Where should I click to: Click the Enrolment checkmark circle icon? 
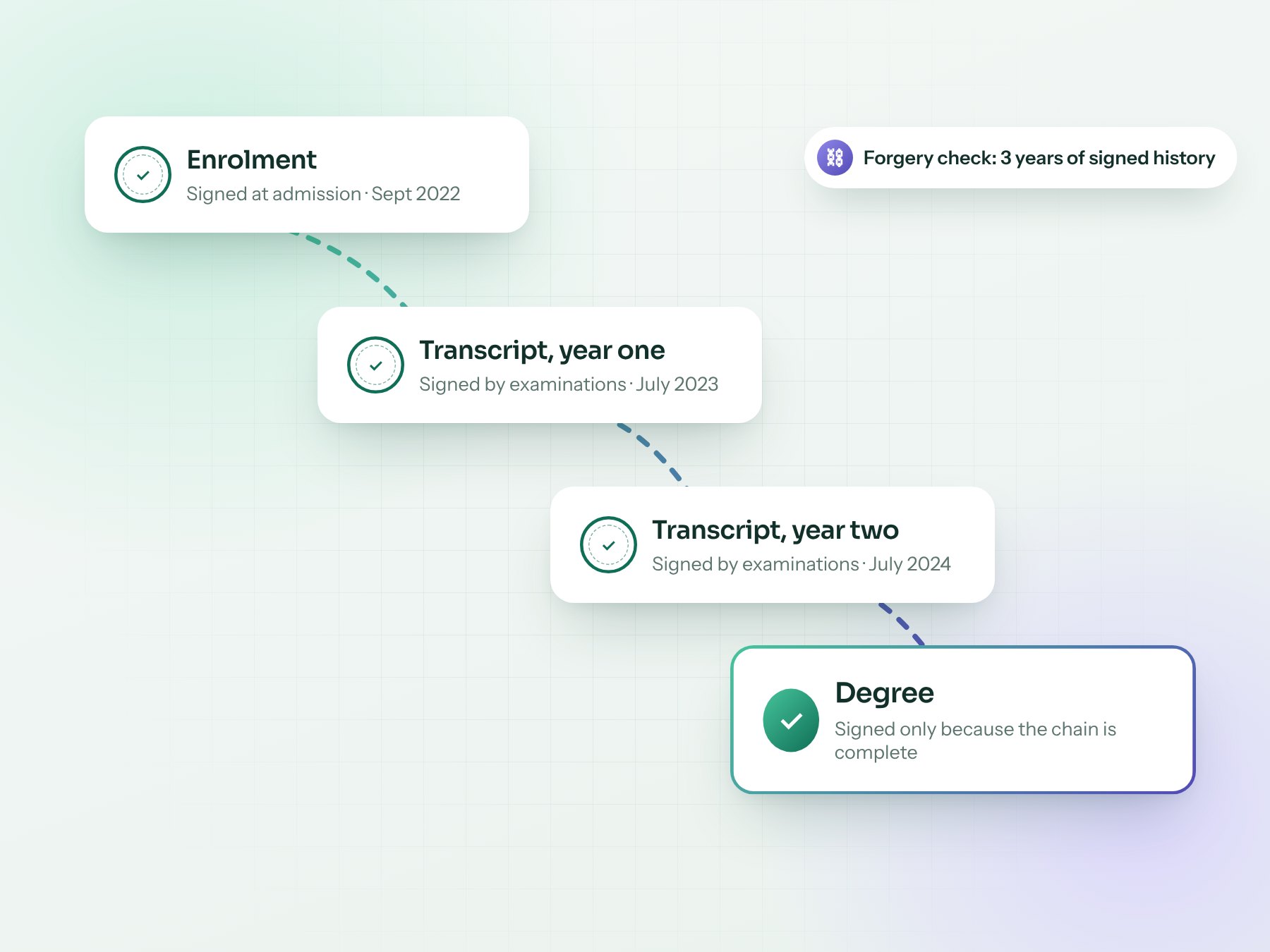pos(143,175)
